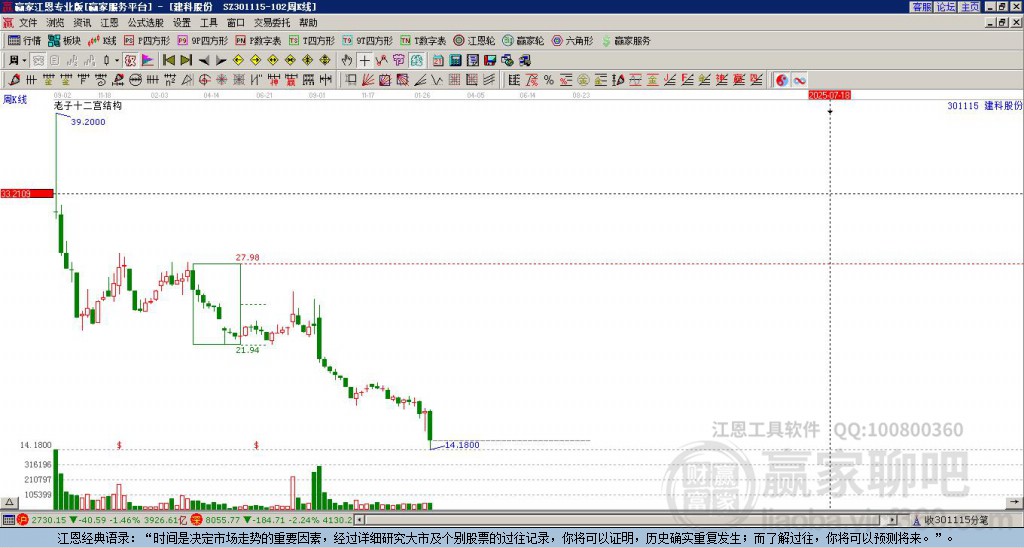1024x548 pixels.
Task: Open the 资讯 menu
Action: (82, 23)
